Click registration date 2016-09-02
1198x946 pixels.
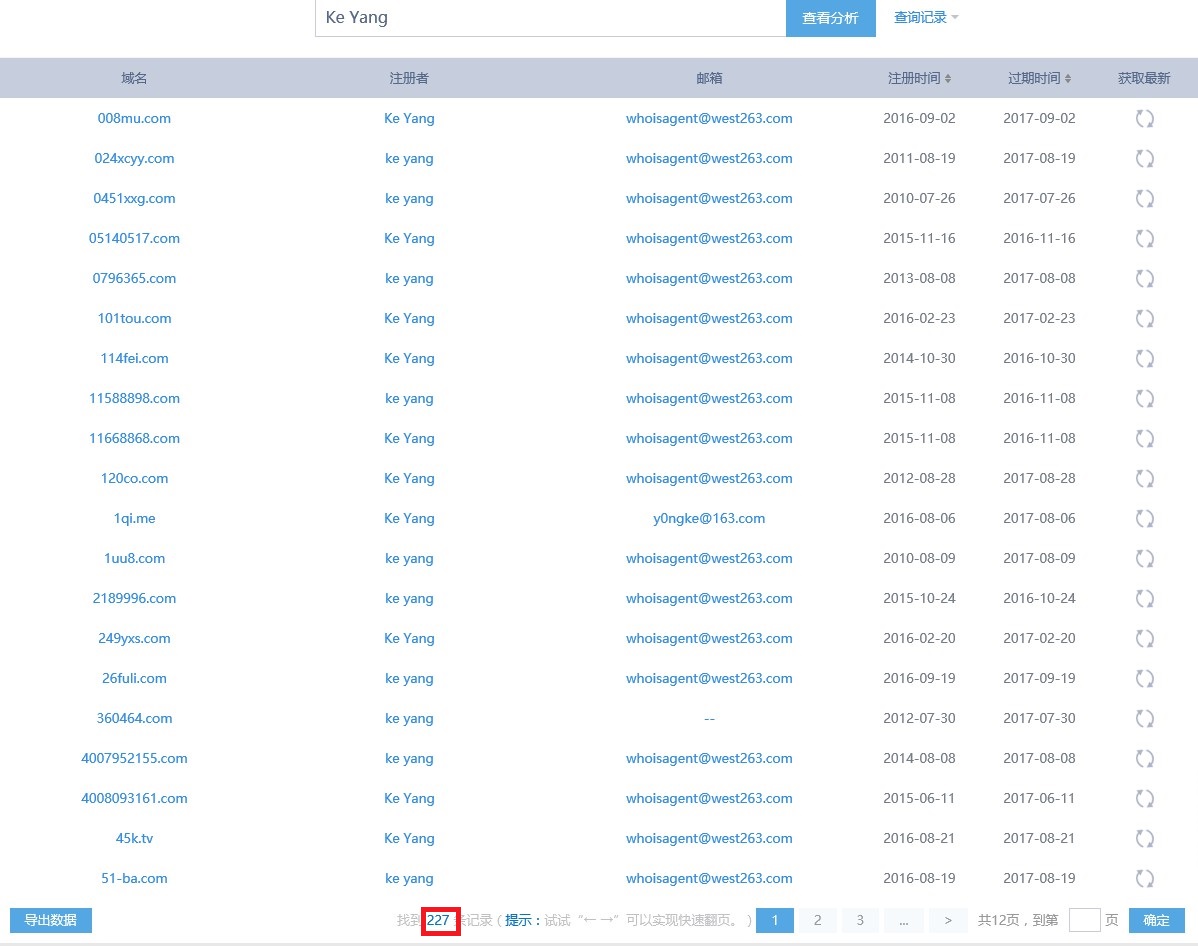tap(919, 118)
